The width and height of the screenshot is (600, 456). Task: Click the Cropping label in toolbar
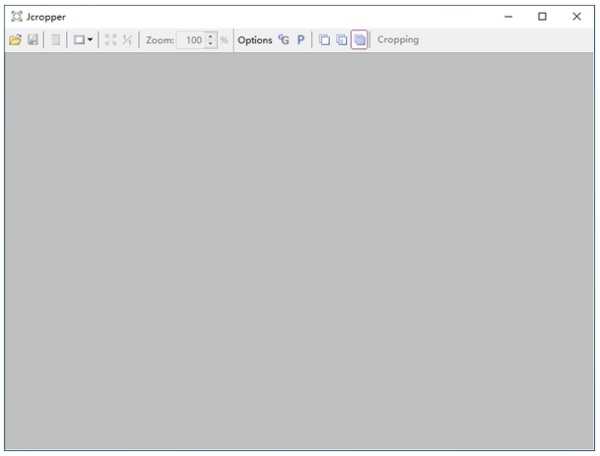[398, 40]
